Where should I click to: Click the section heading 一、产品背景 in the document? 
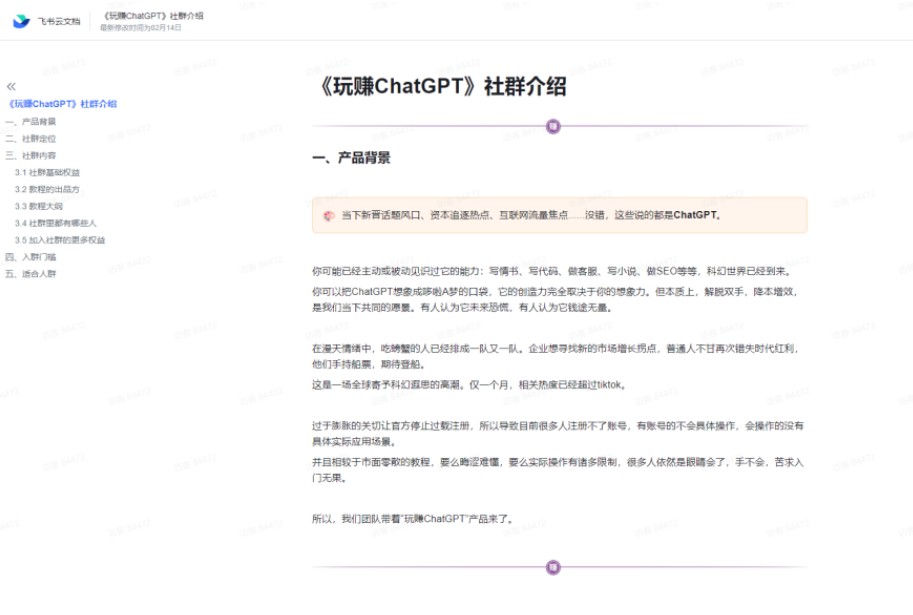(x=352, y=158)
